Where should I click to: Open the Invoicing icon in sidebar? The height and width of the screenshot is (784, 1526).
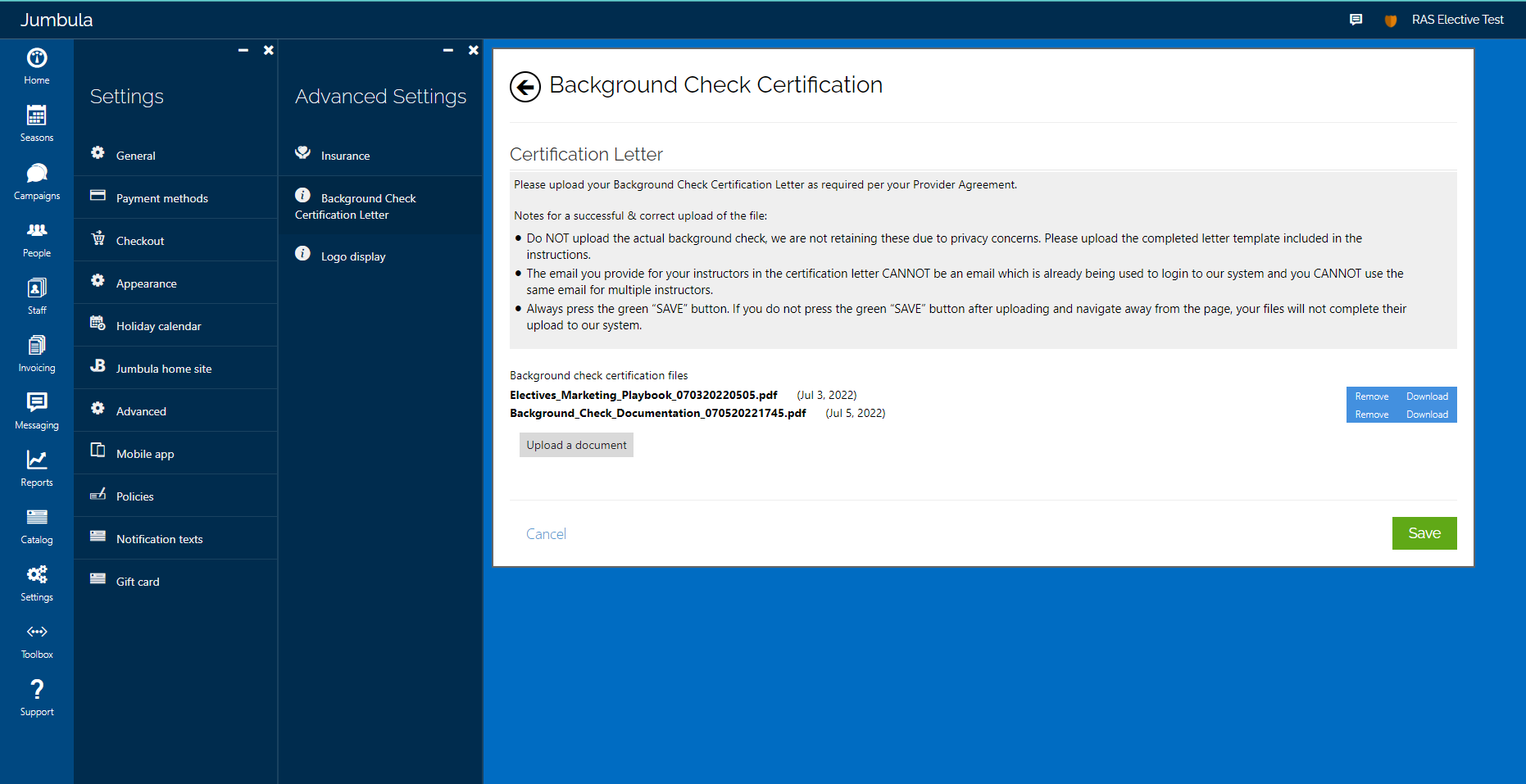click(x=37, y=346)
